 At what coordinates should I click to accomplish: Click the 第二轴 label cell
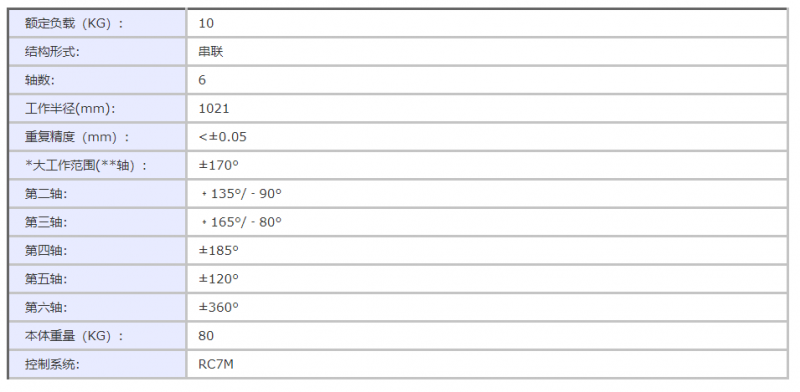point(97,194)
